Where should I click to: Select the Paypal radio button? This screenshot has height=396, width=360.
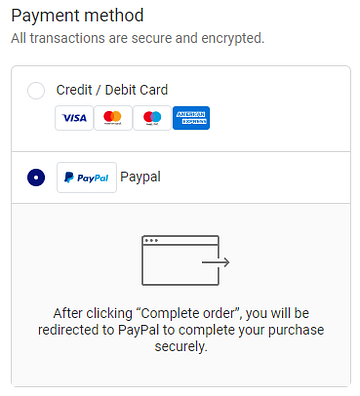point(36,177)
